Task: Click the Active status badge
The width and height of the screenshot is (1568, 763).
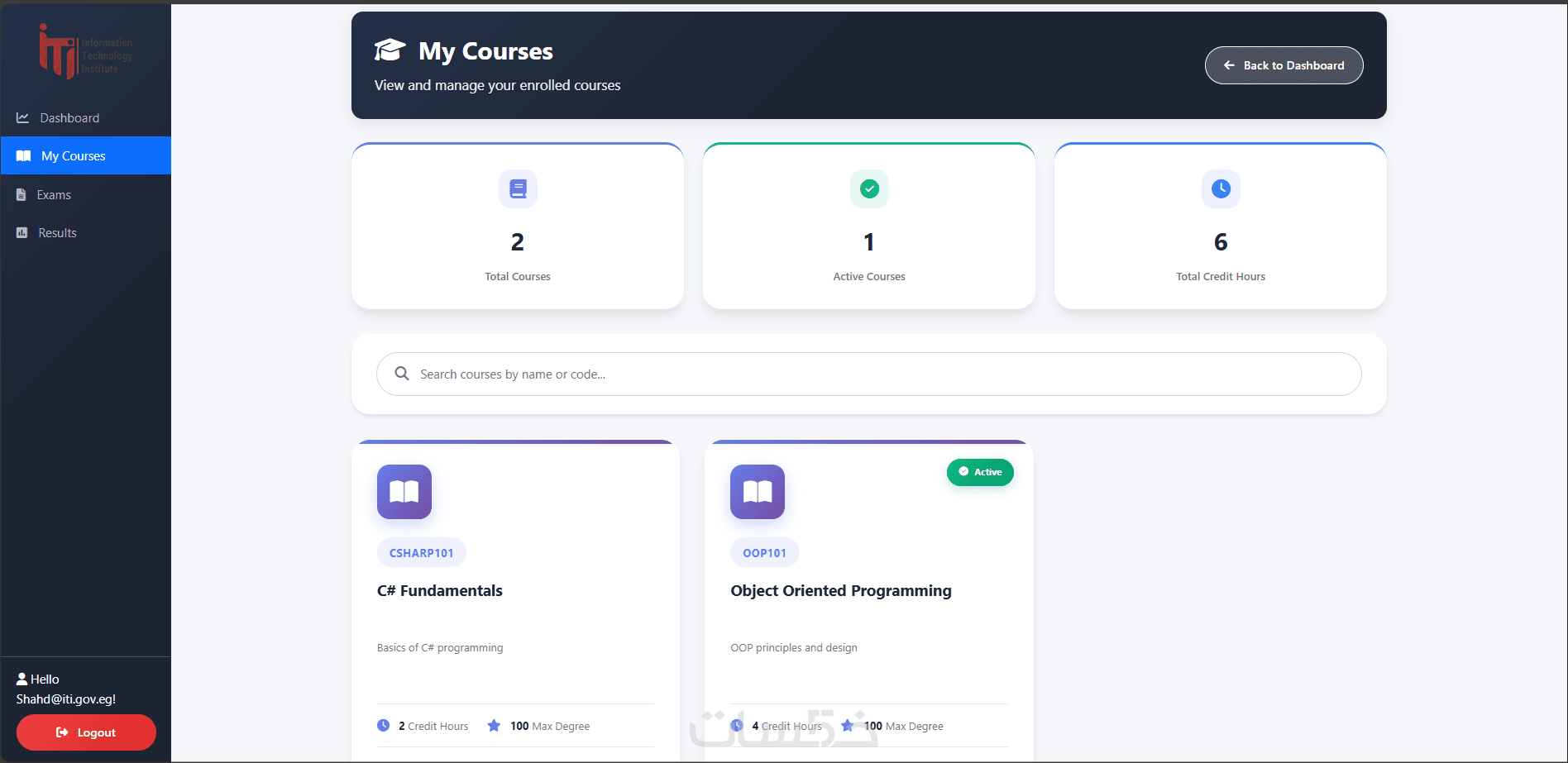Action: pos(980,472)
